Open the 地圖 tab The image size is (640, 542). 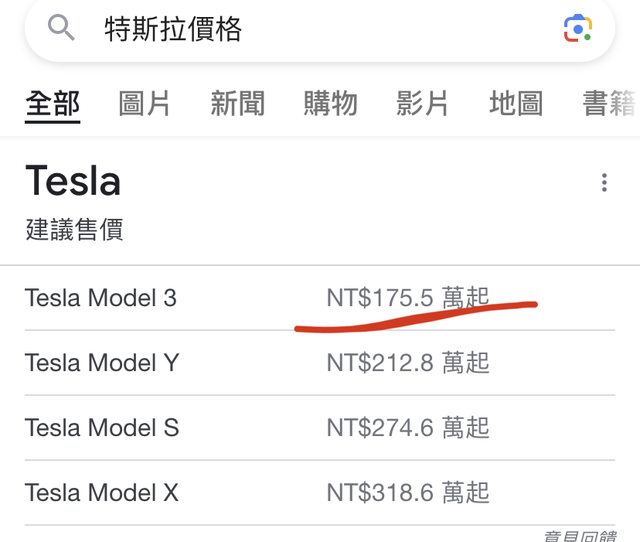[x=515, y=103]
